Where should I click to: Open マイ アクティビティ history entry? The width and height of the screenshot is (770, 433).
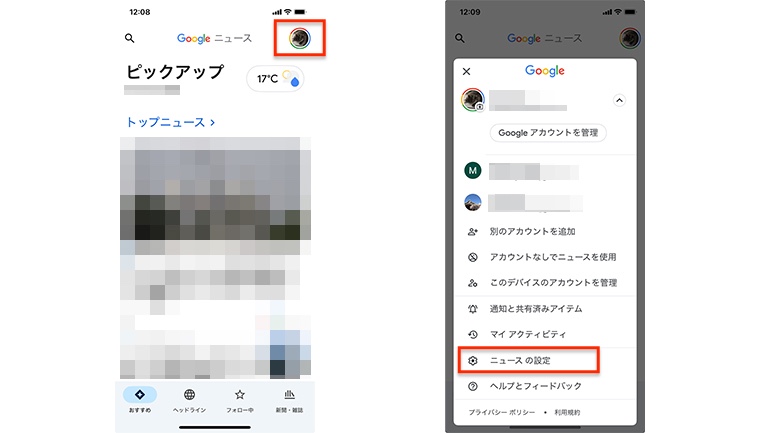[545, 334]
